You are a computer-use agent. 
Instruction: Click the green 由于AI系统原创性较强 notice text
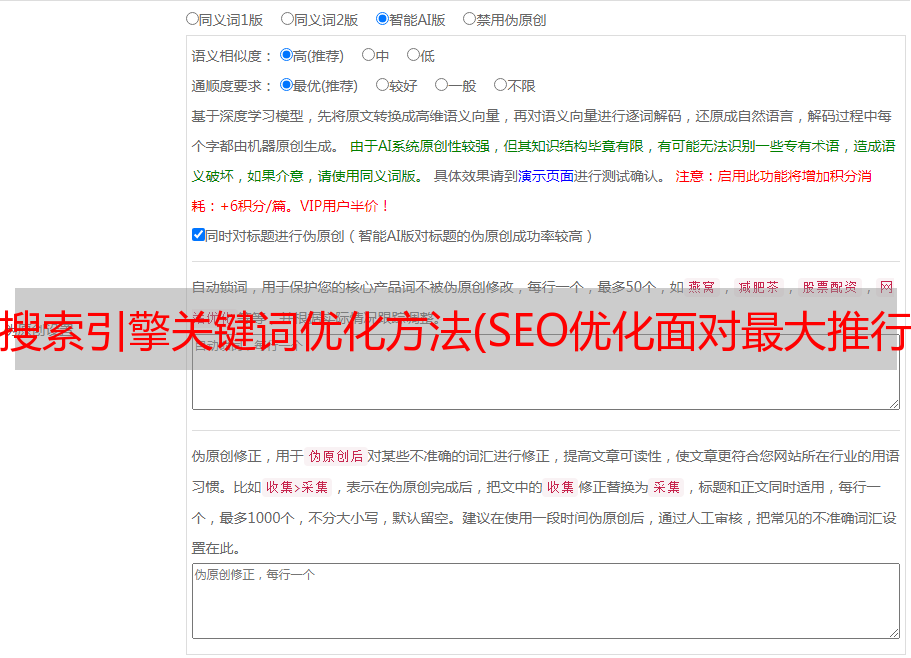(x=420, y=146)
